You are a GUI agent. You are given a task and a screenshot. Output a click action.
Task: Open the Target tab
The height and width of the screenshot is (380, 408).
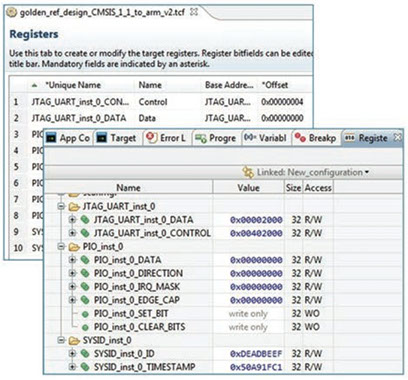pyautogui.click(x=117, y=138)
